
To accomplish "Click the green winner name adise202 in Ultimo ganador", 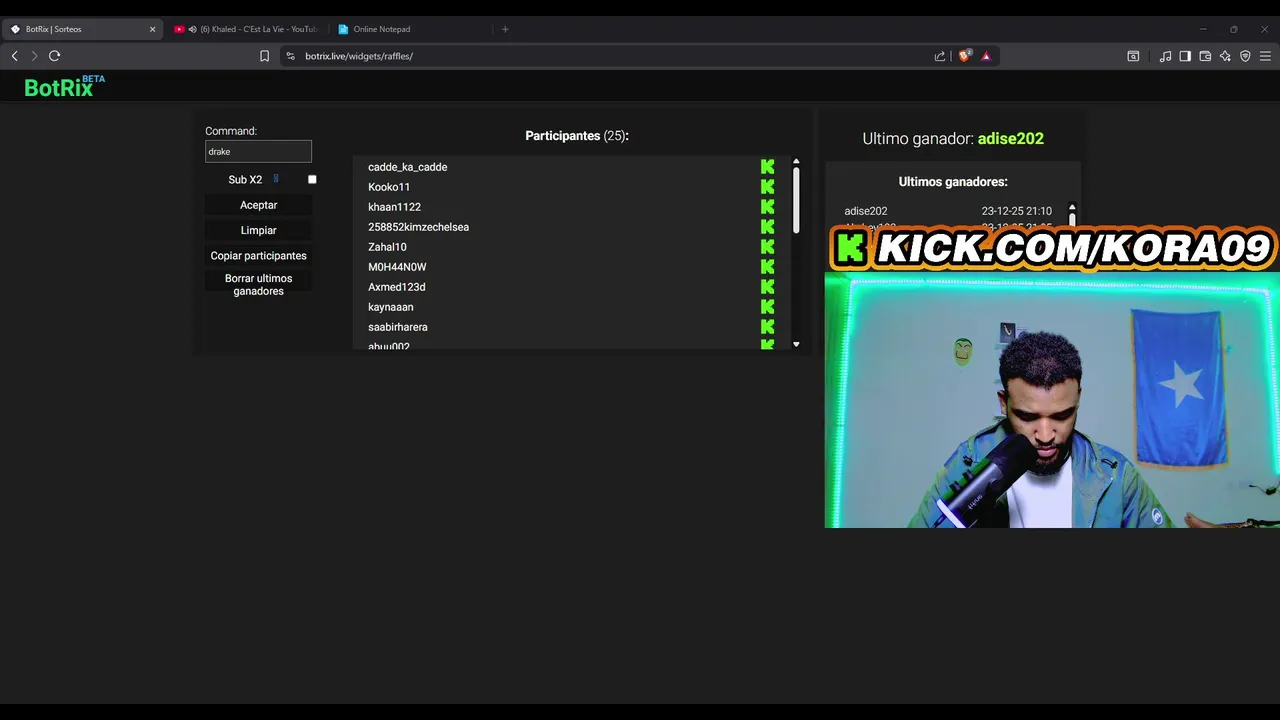I will pos(1010,138).
